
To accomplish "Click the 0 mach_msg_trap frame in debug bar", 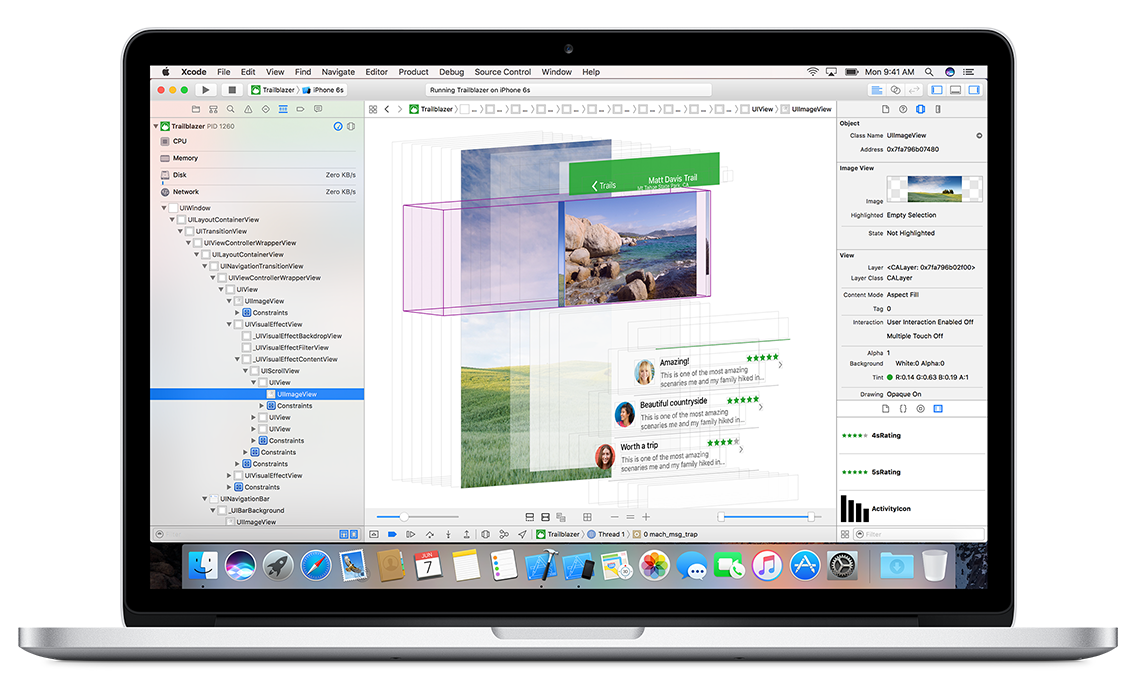I will click(x=666, y=535).
